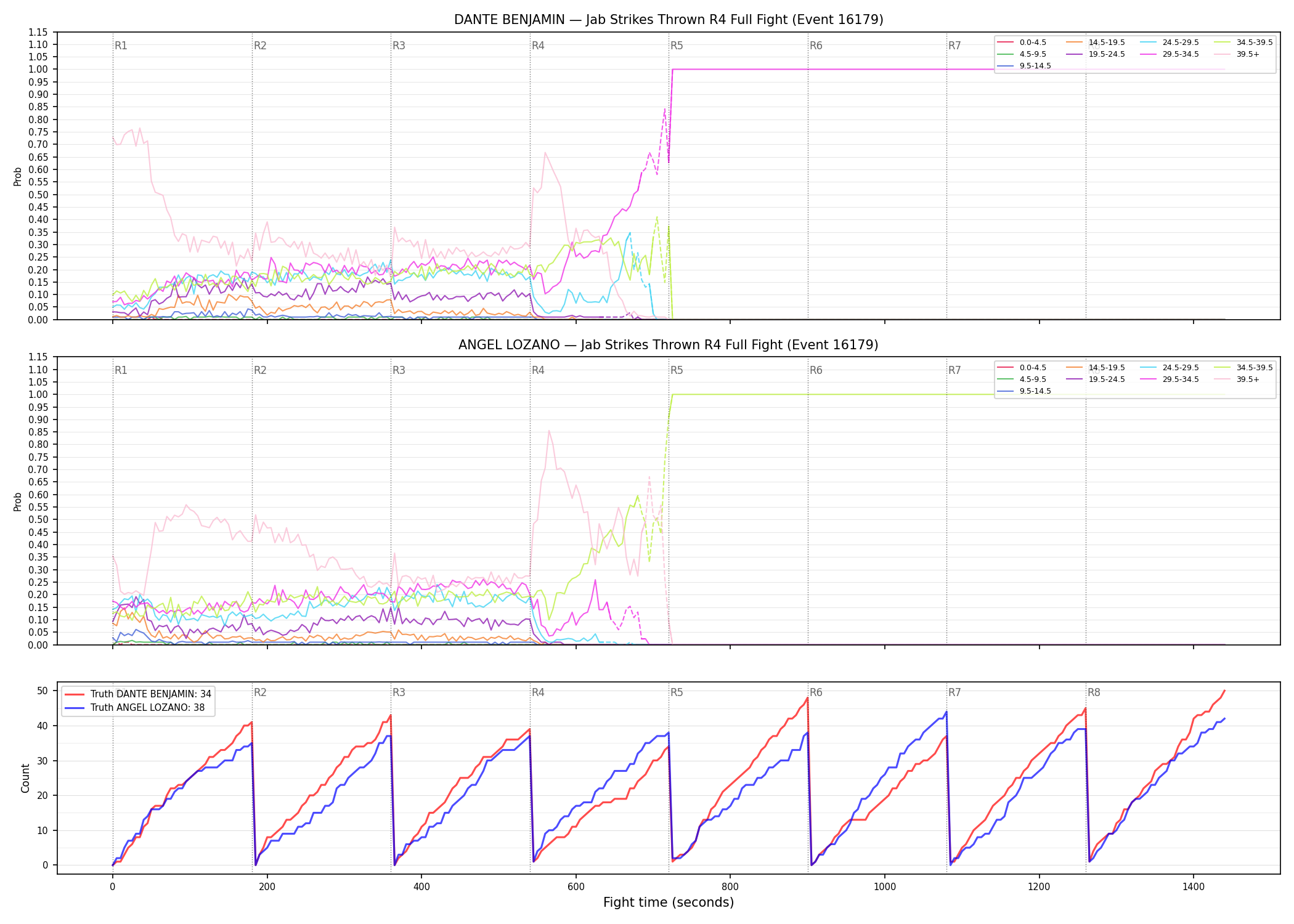Click the 9.5-14.5 legend entry in the Angel Lozano chart
Screen dimensions: 1294x924
coord(1024,391)
